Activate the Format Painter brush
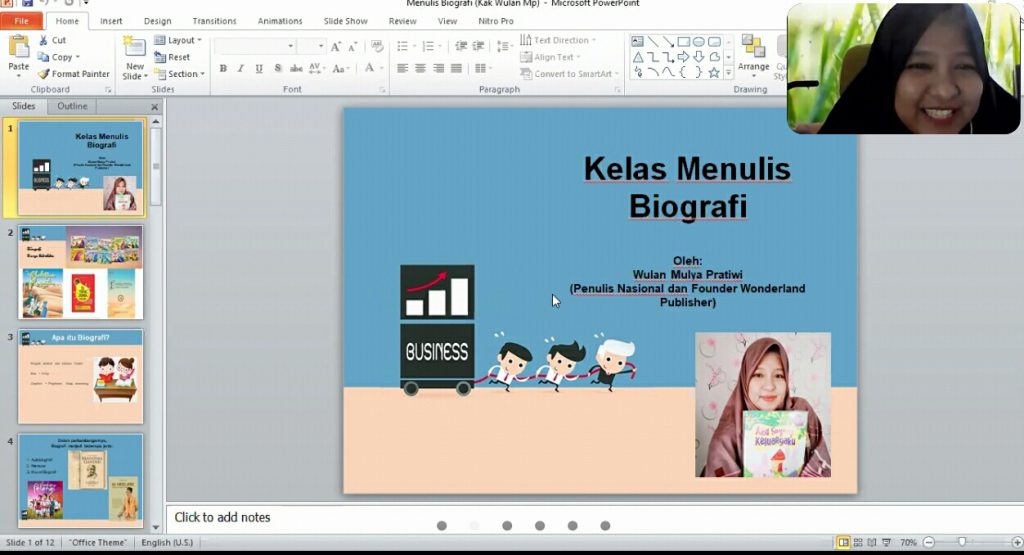This screenshot has height=555, width=1024. tap(73, 74)
